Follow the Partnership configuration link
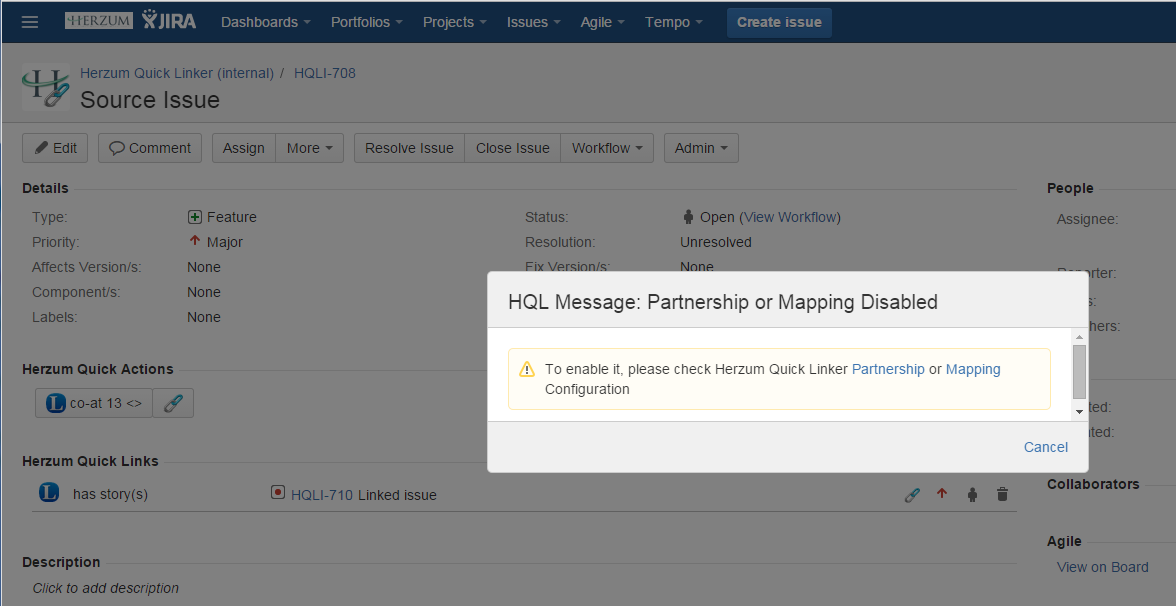The height and width of the screenshot is (606, 1176). [888, 369]
